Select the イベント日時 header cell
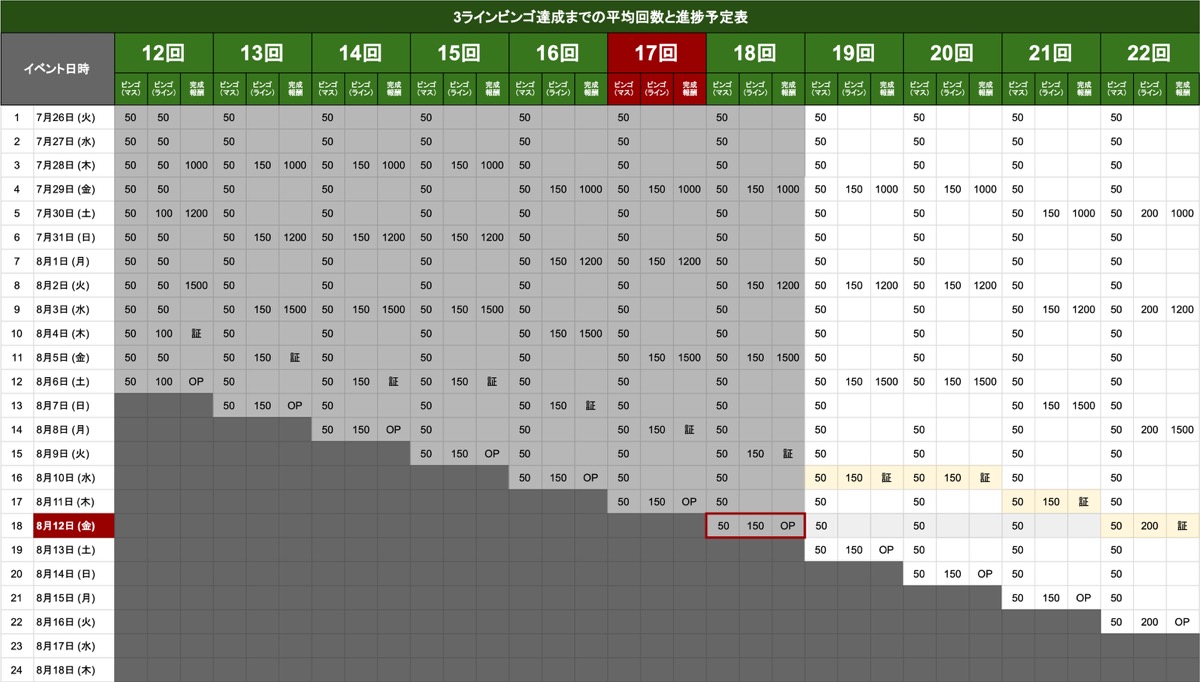This screenshot has height=682, width=1200. 57,69
